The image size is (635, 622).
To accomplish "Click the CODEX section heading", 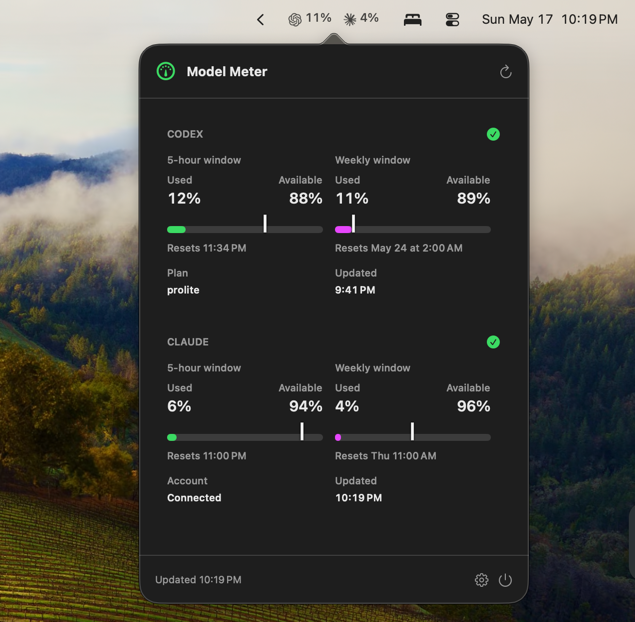I will pyautogui.click(x=185, y=134).
